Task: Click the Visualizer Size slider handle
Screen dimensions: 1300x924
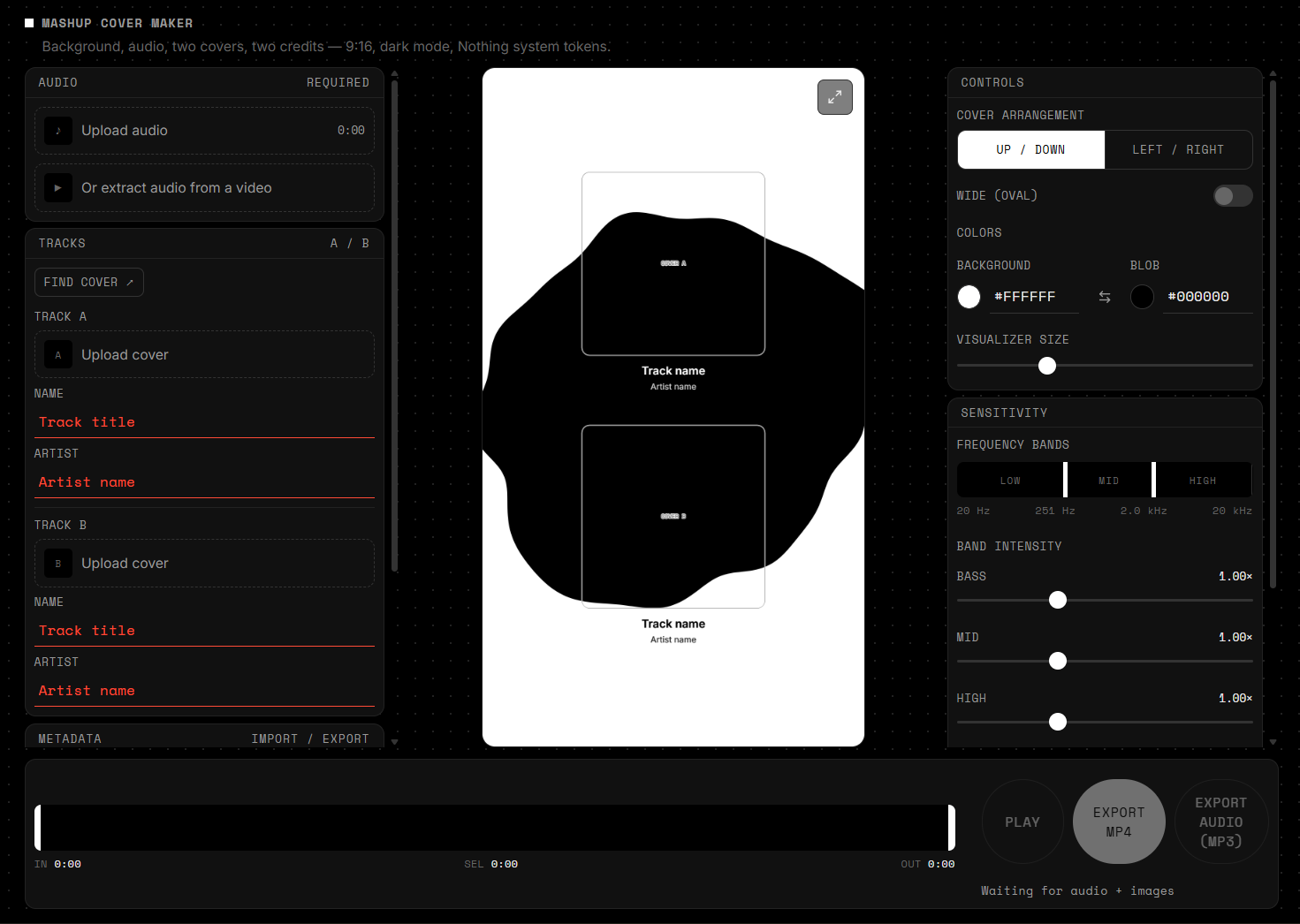Action: 1047,366
